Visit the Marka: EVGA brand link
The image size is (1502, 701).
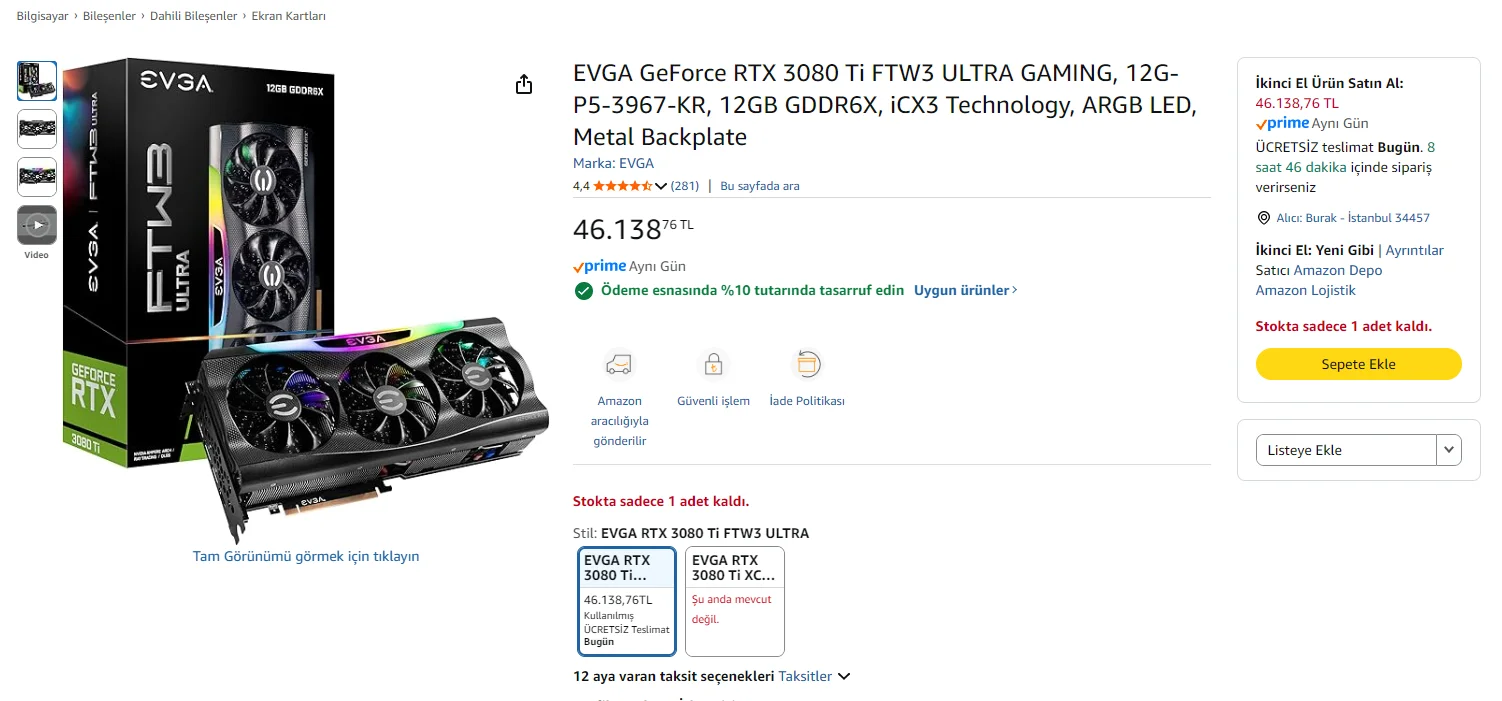click(613, 163)
